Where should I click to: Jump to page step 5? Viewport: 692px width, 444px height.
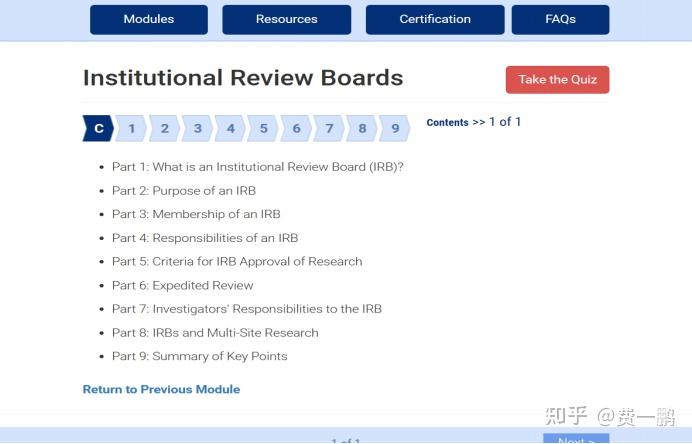coord(264,128)
